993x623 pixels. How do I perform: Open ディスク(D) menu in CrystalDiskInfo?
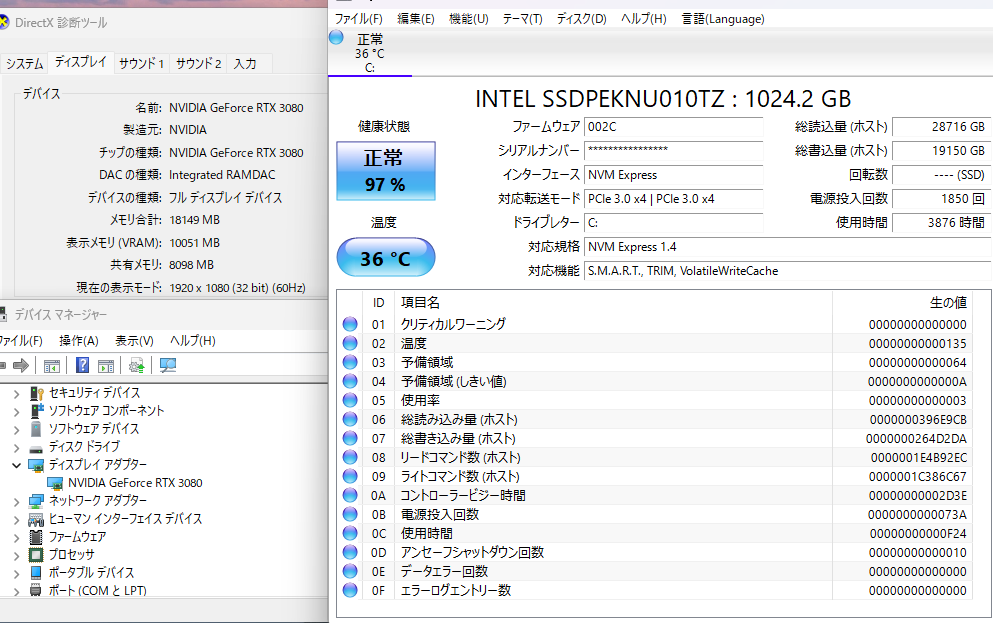pyautogui.click(x=581, y=19)
